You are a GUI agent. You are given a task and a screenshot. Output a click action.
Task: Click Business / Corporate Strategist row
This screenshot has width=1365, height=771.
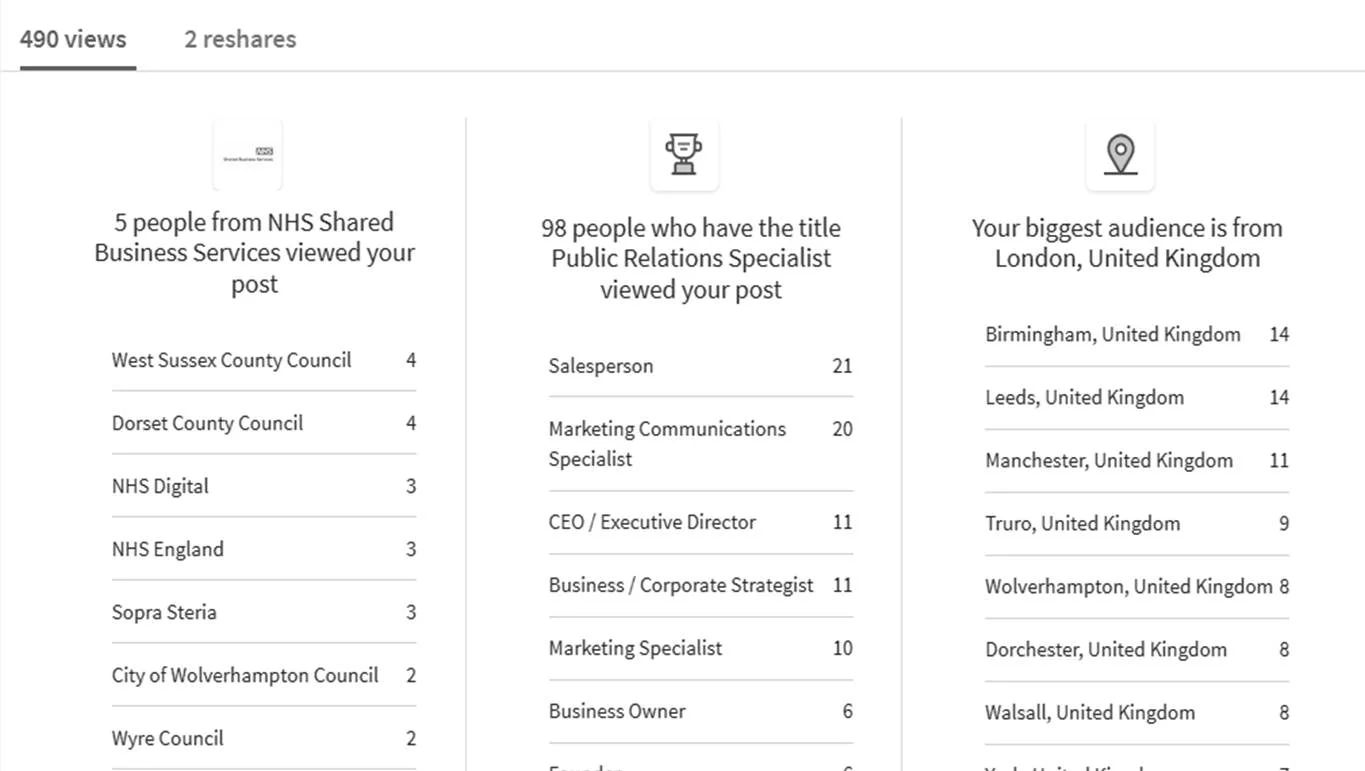click(700, 585)
